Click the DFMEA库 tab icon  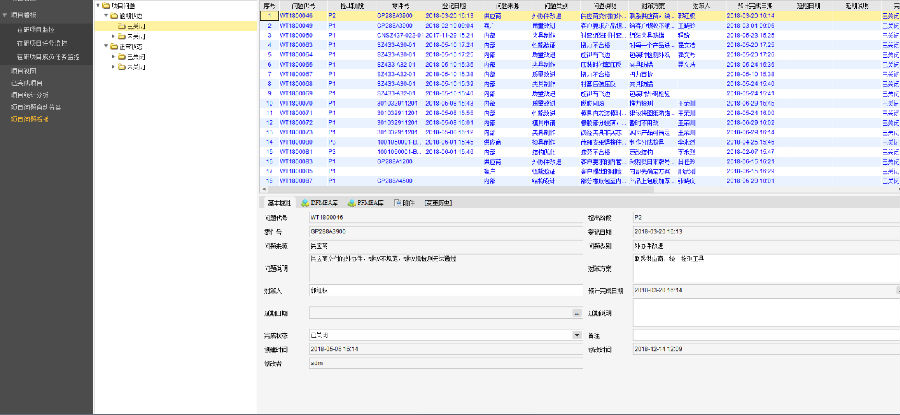pos(304,203)
